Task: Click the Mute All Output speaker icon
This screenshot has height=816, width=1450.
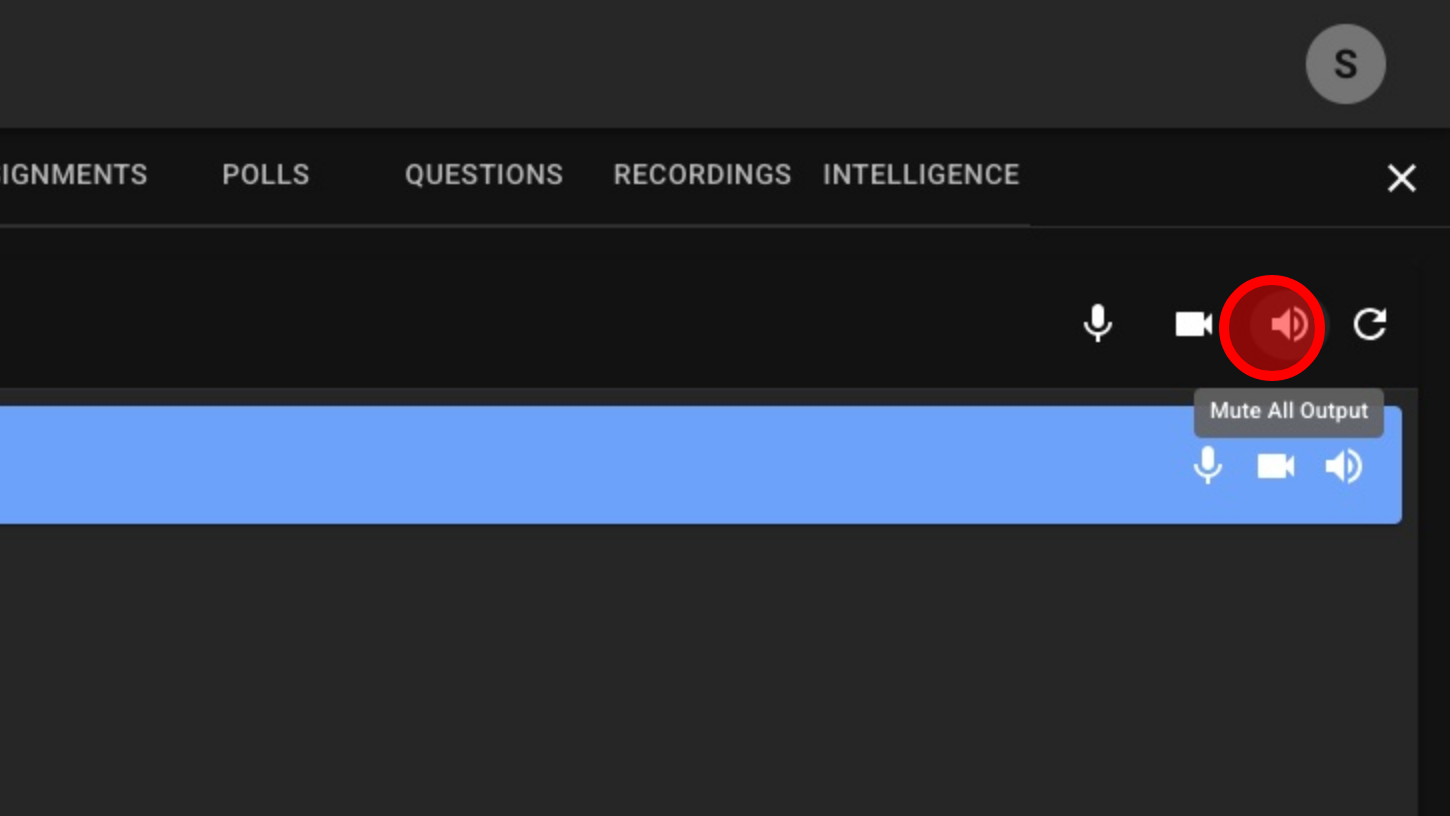Action: pos(1289,325)
